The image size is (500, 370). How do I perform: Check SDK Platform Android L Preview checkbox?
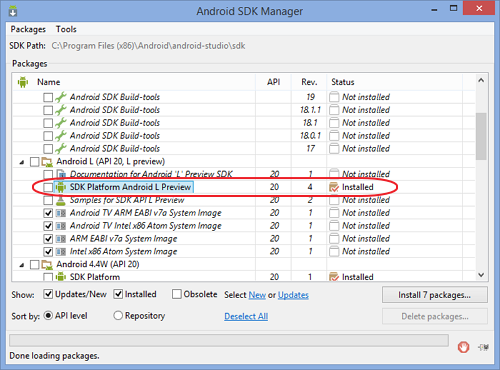click(x=48, y=187)
